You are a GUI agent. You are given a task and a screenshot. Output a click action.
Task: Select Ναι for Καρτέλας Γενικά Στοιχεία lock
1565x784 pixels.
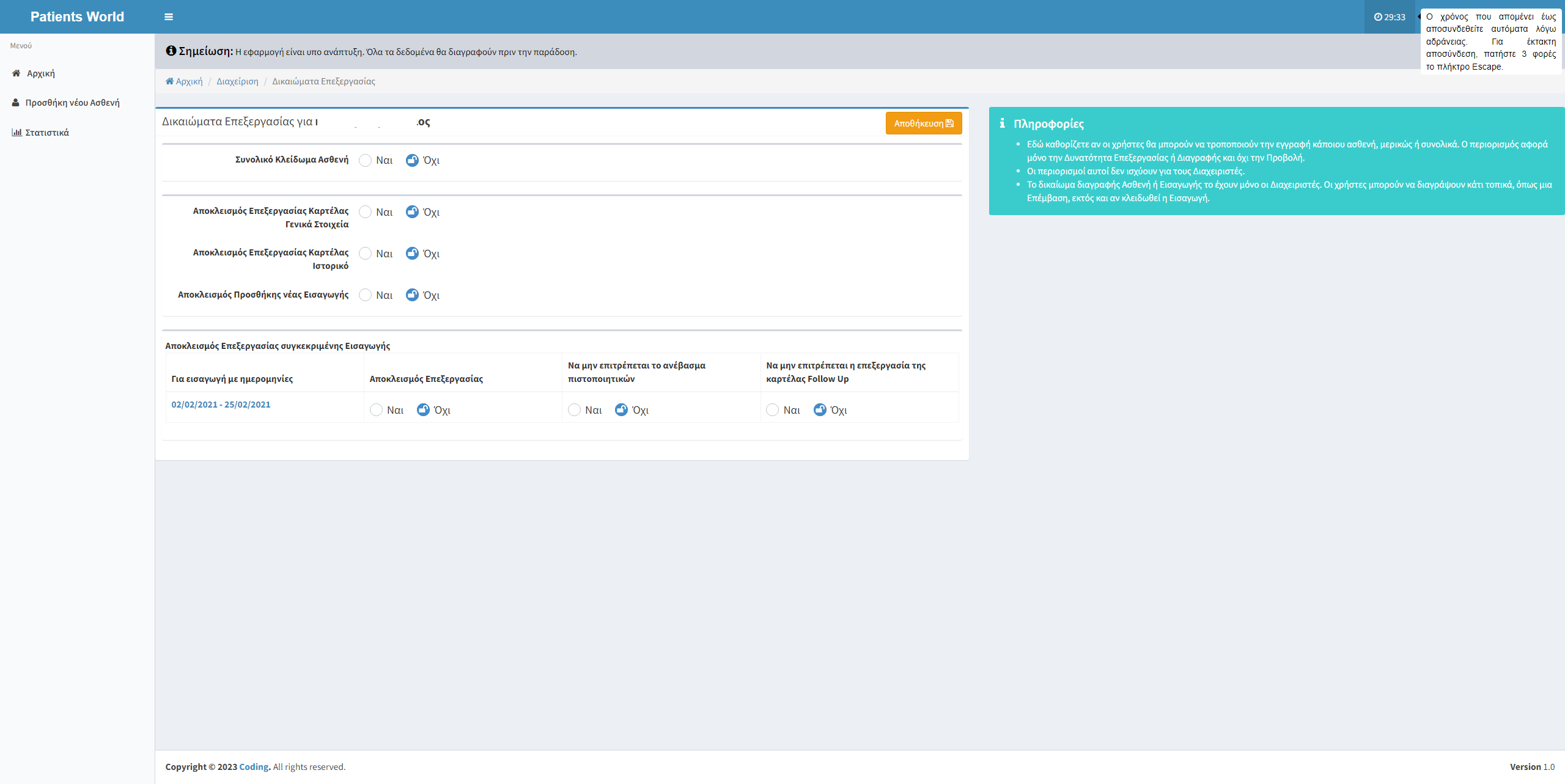coord(366,212)
